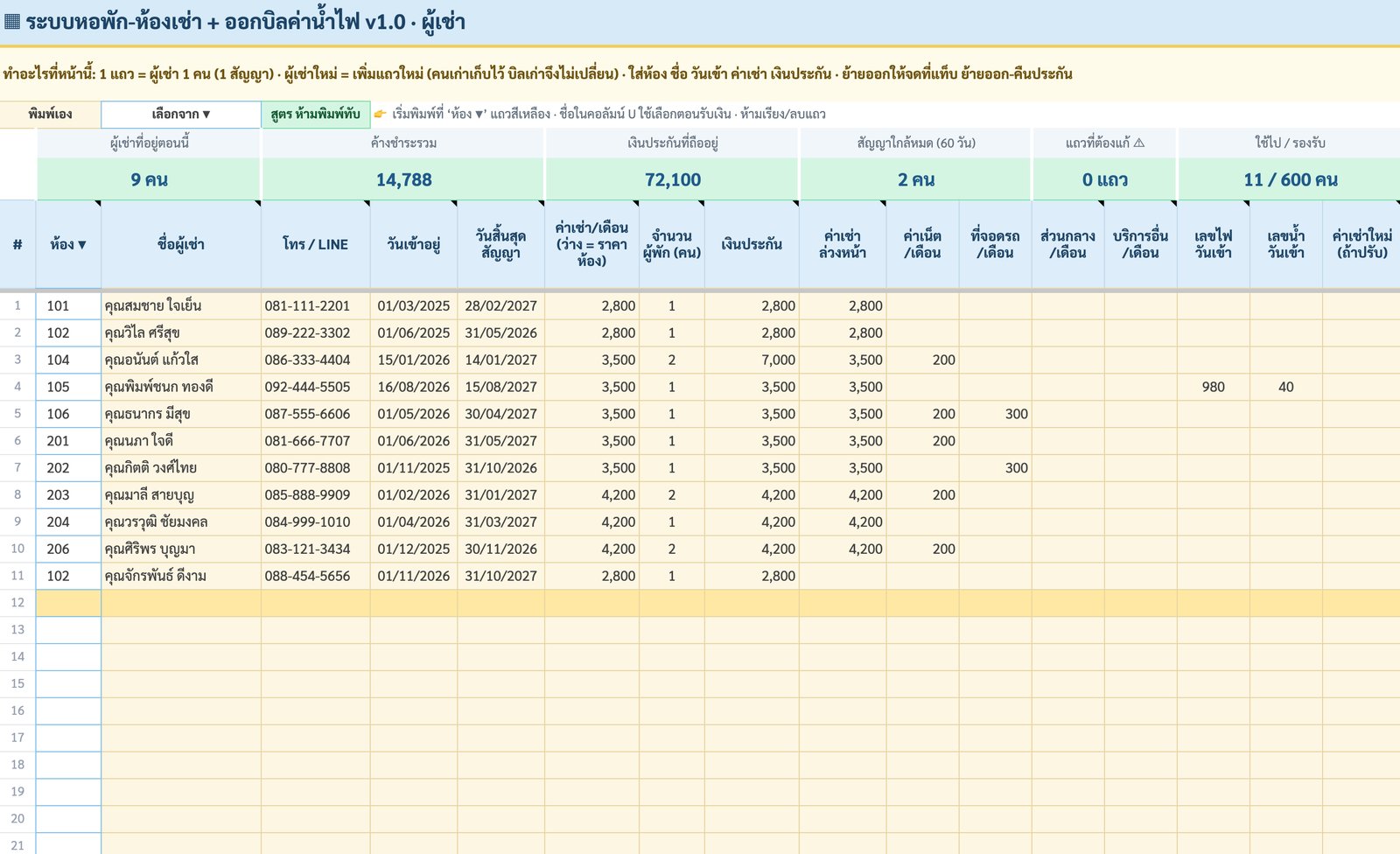Select the 'จำนวนผู้พัก (คน)' header cell
The image size is (1400, 854).
pos(672,244)
